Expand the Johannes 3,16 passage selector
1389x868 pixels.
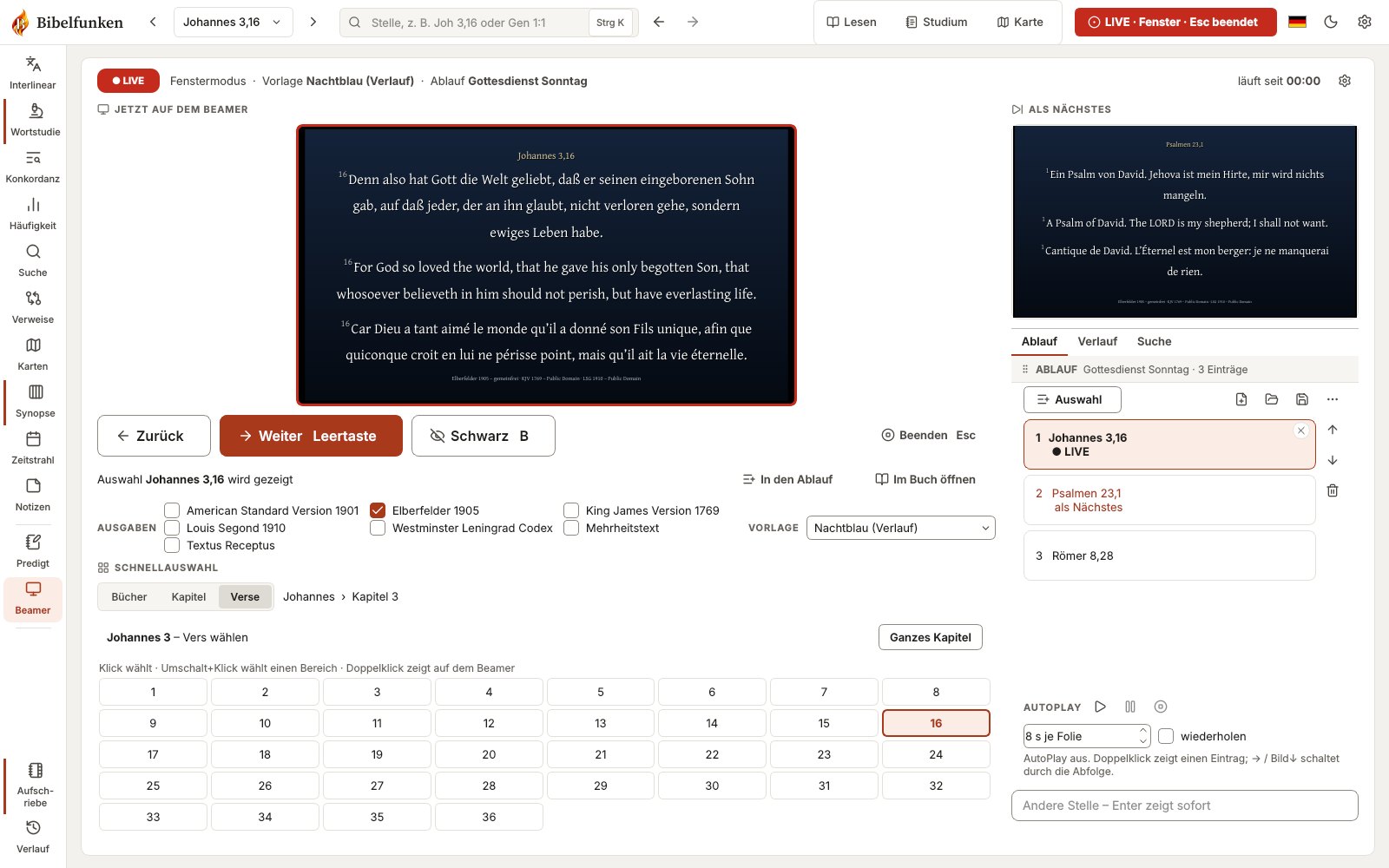[x=233, y=23]
